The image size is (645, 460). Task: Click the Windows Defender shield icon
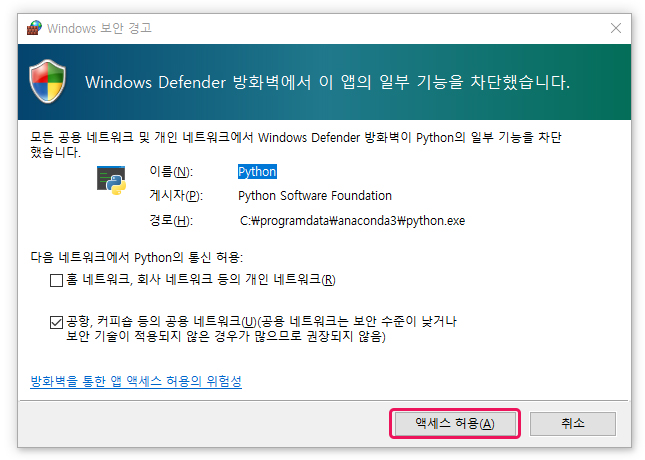(x=48, y=81)
